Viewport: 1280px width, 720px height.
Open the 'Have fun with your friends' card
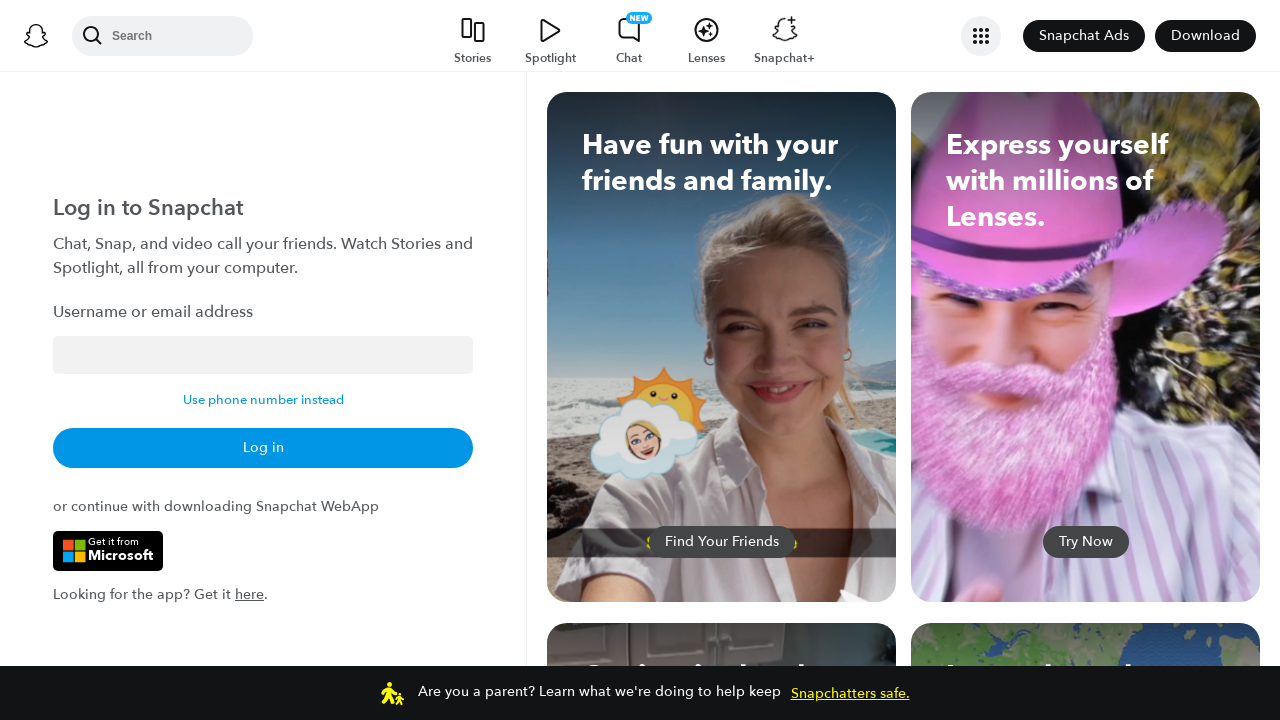[x=721, y=347]
